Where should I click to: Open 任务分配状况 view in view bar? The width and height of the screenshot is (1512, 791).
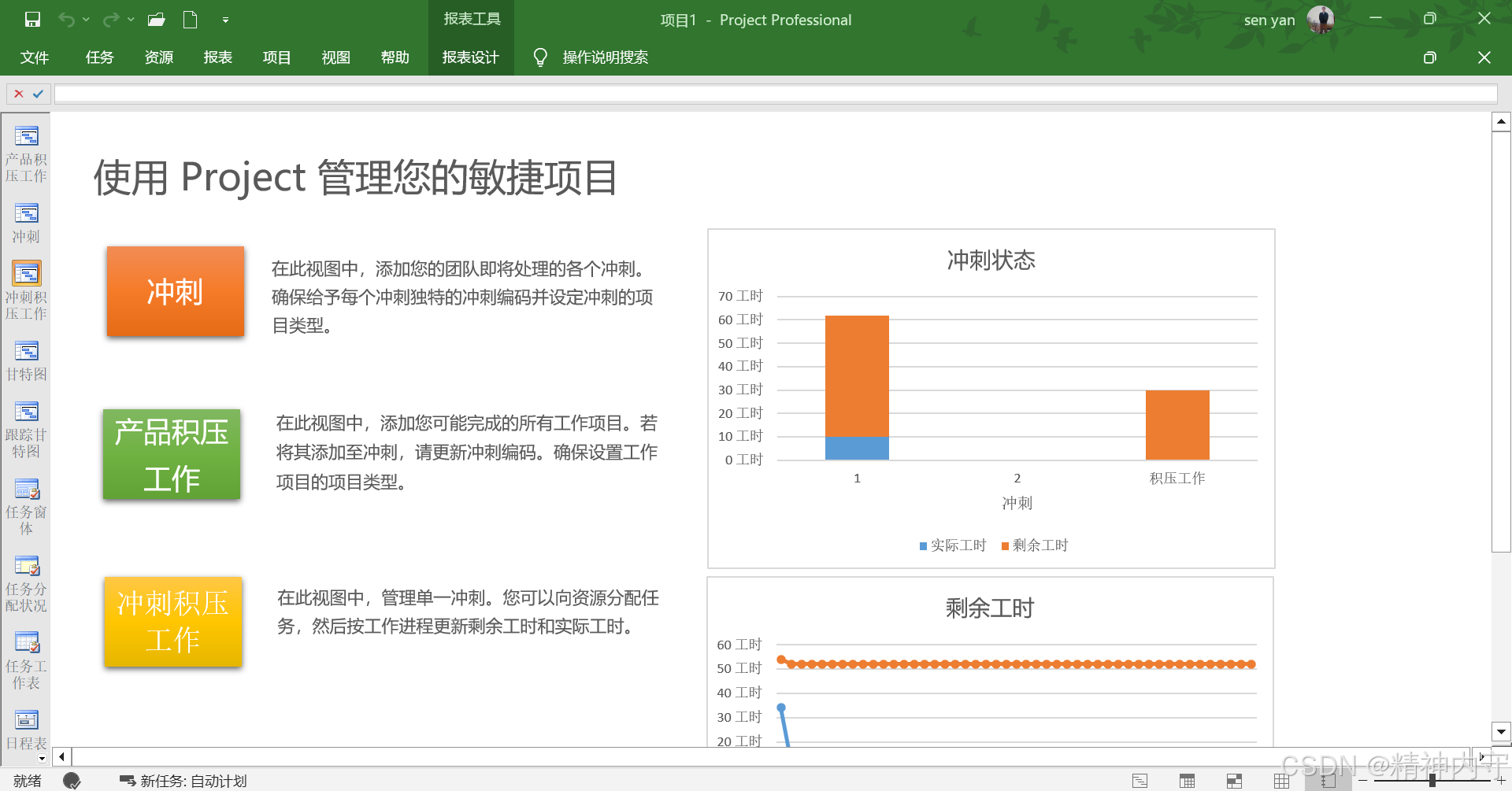pos(26,584)
